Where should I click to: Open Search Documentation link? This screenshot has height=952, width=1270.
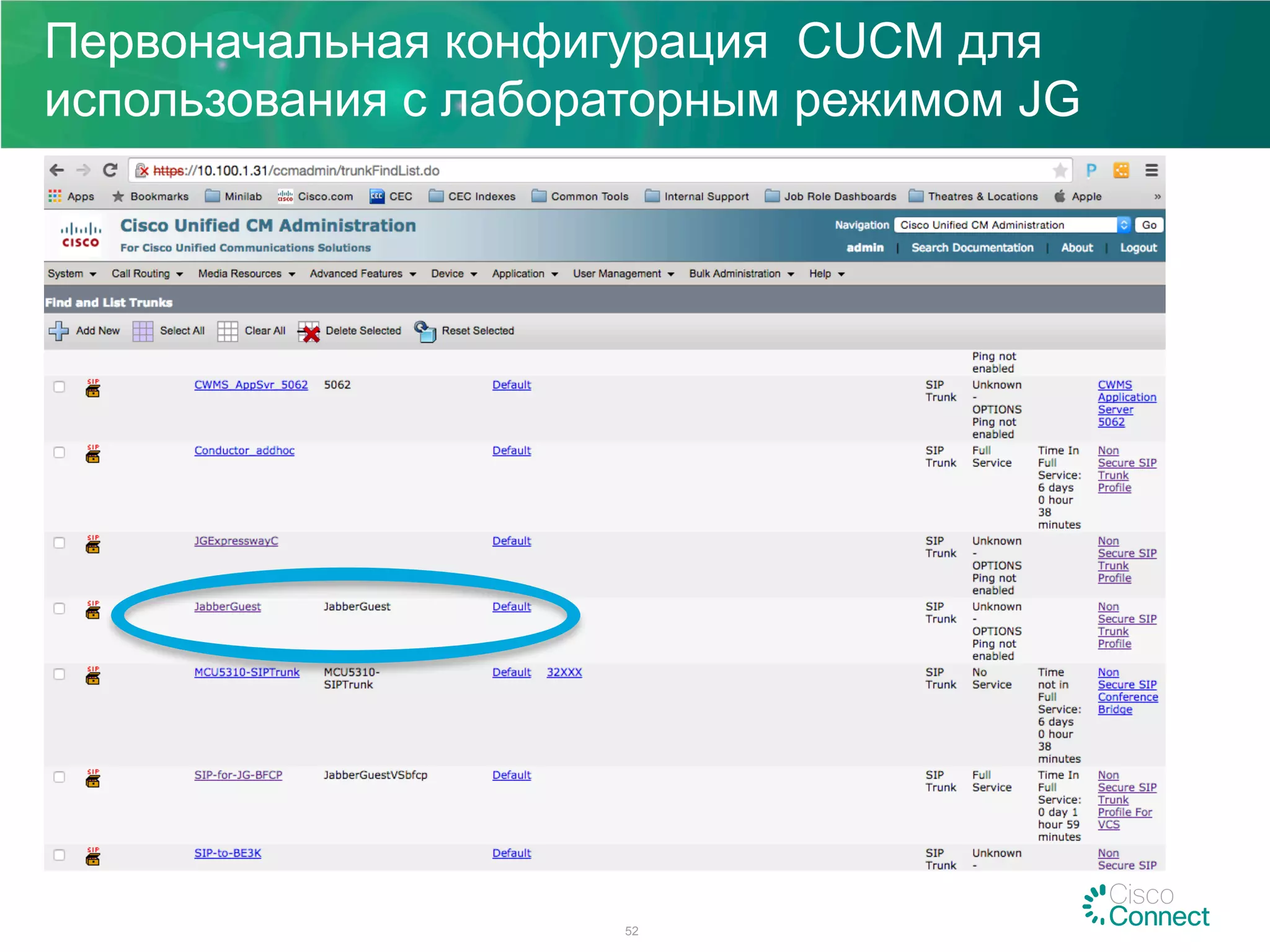(972, 248)
